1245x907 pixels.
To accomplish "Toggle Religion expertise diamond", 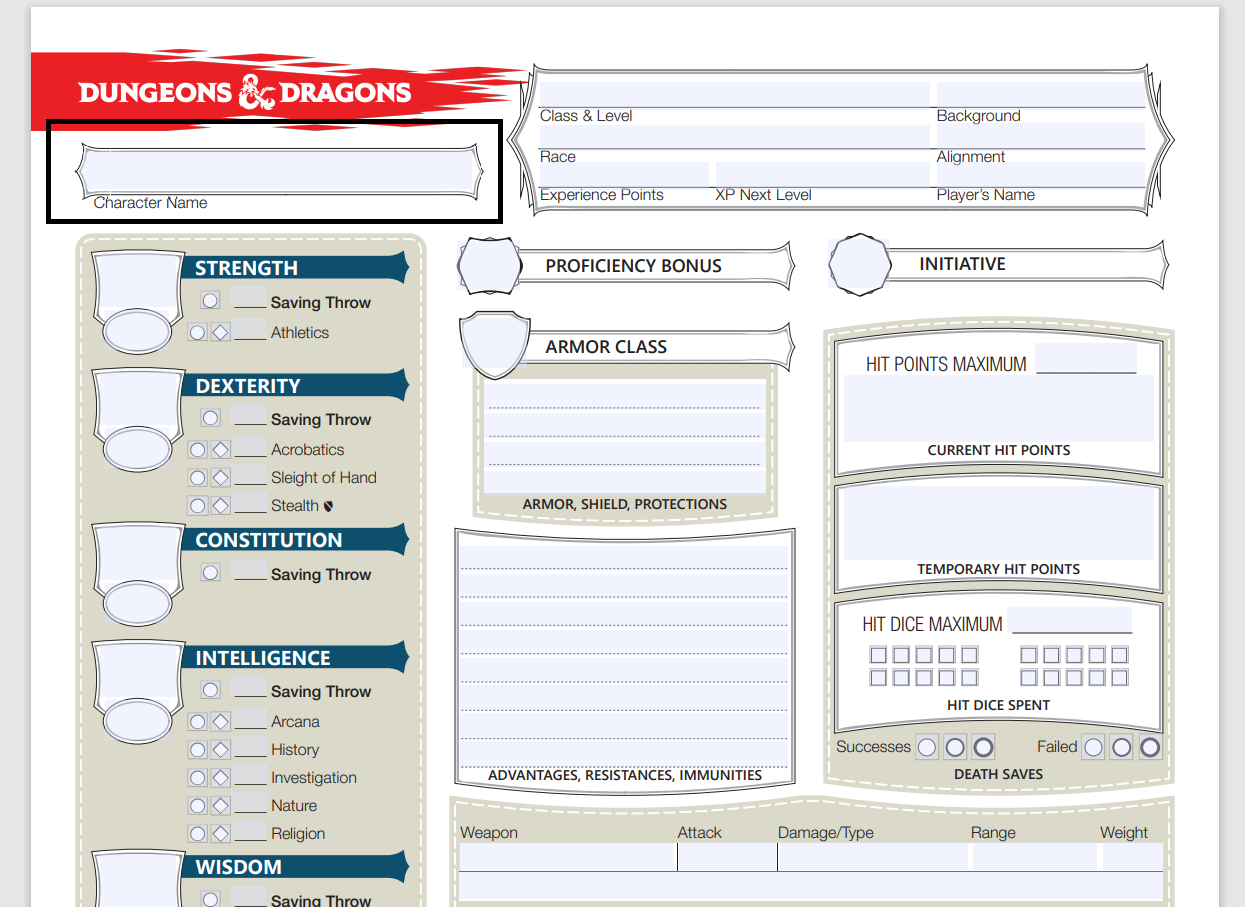I will pyautogui.click(x=221, y=834).
